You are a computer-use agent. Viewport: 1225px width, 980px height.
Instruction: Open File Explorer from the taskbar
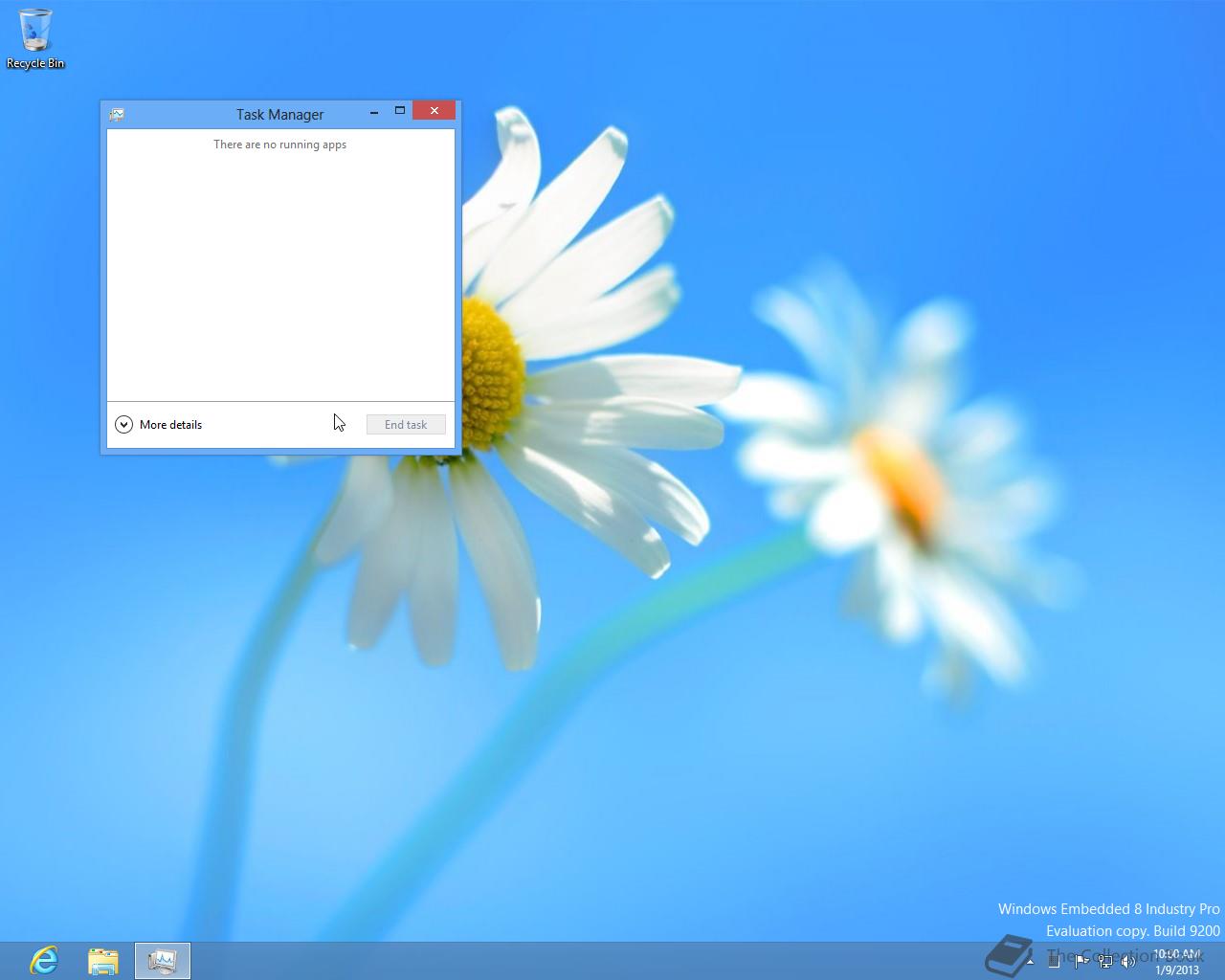103,961
